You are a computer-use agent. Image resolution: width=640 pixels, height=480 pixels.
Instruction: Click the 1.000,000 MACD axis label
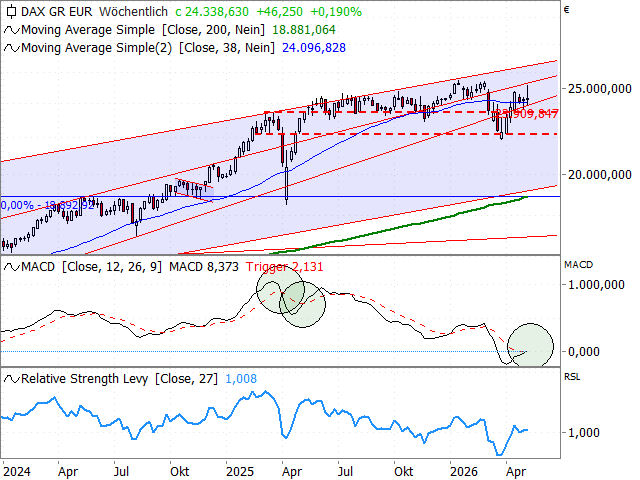pyautogui.click(x=596, y=284)
